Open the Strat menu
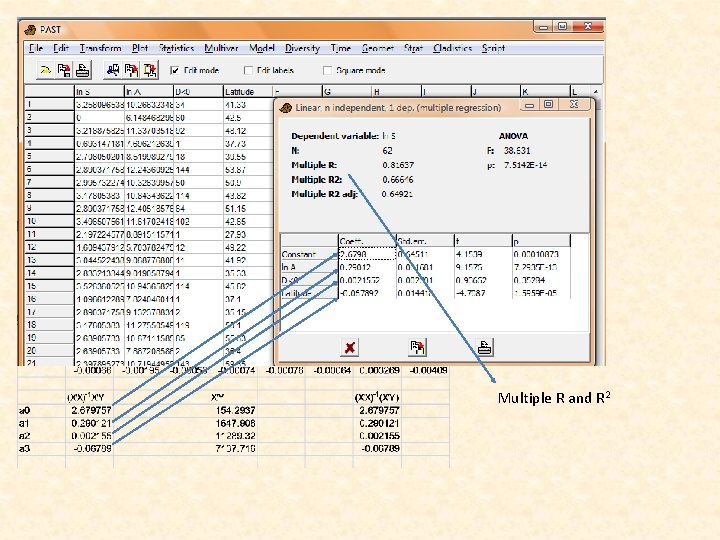The image size is (720, 540). (413, 48)
